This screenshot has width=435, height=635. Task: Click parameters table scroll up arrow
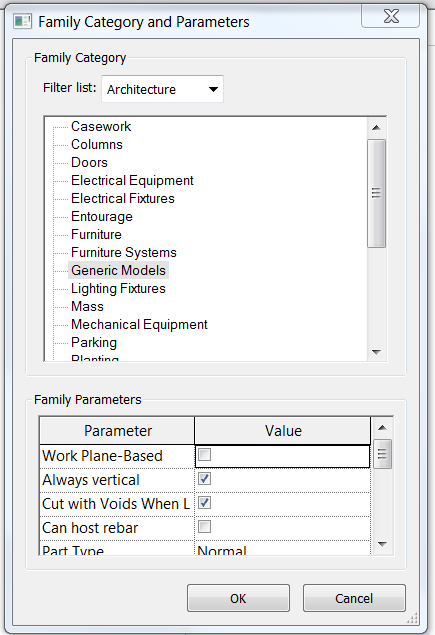[382, 428]
